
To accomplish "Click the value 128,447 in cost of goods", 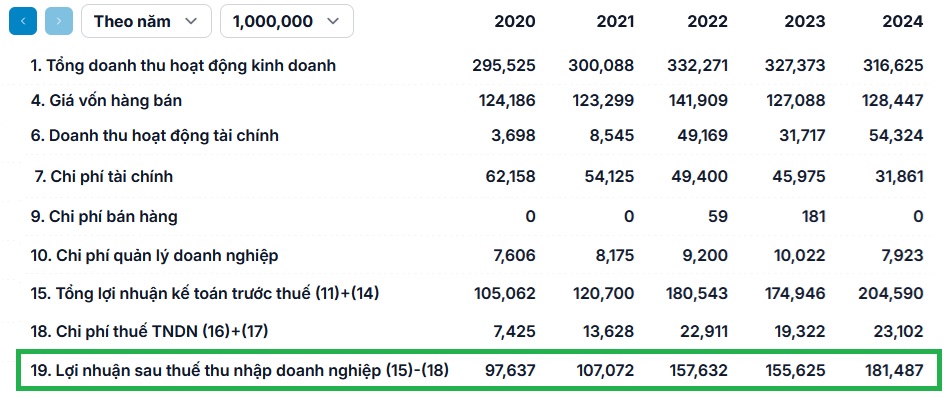I will pos(894,100).
